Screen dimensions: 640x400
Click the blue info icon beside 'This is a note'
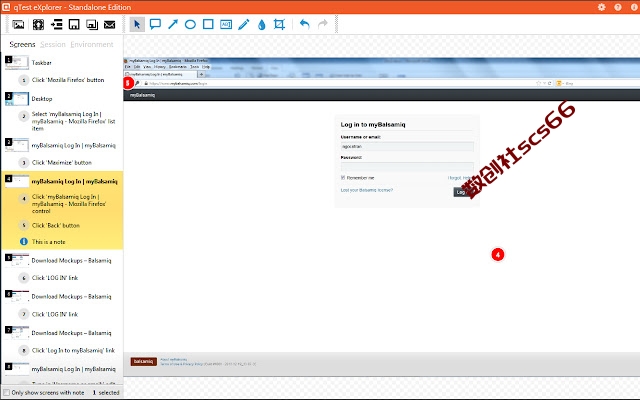[24, 242]
